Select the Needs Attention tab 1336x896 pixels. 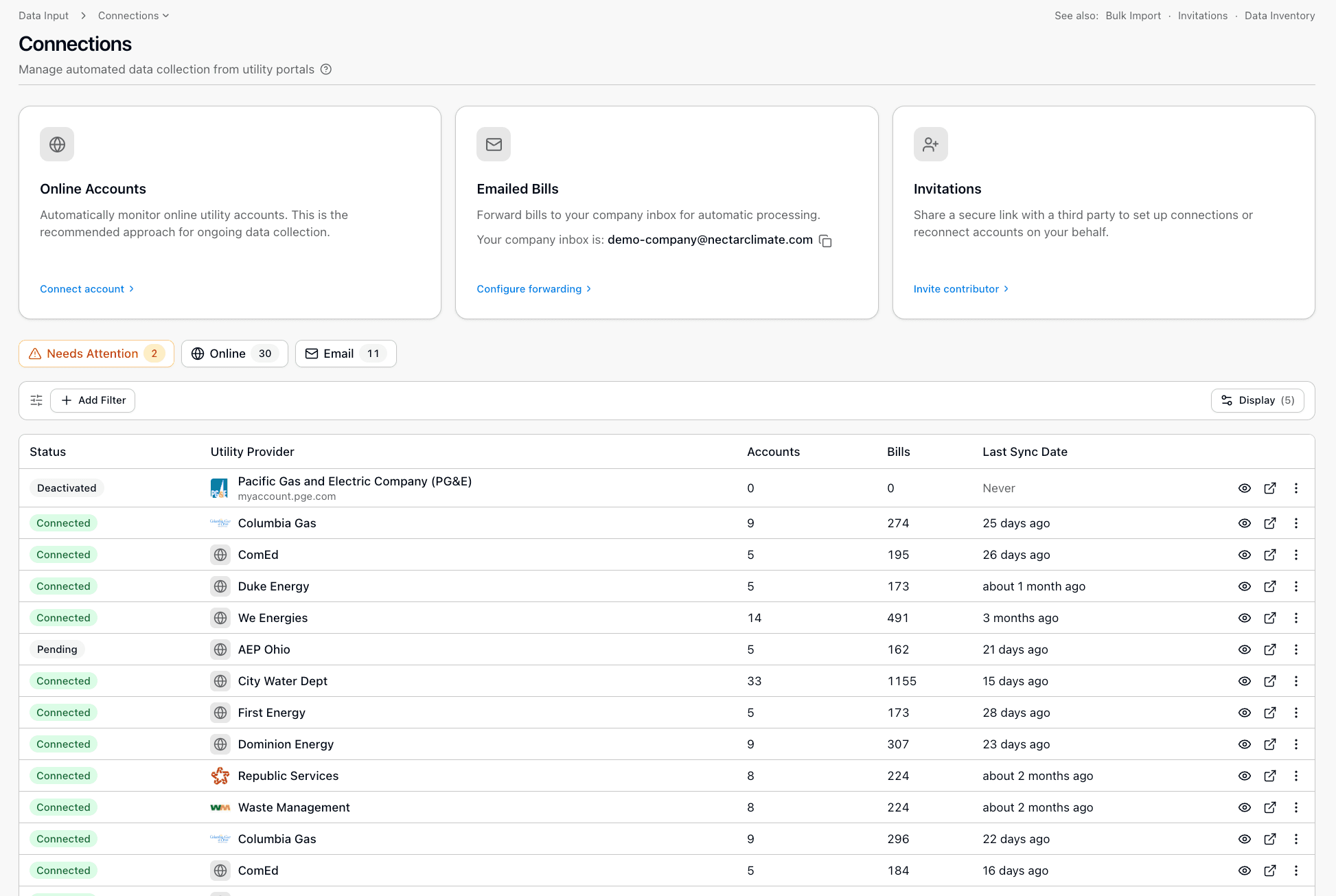(x=96, y=354)
